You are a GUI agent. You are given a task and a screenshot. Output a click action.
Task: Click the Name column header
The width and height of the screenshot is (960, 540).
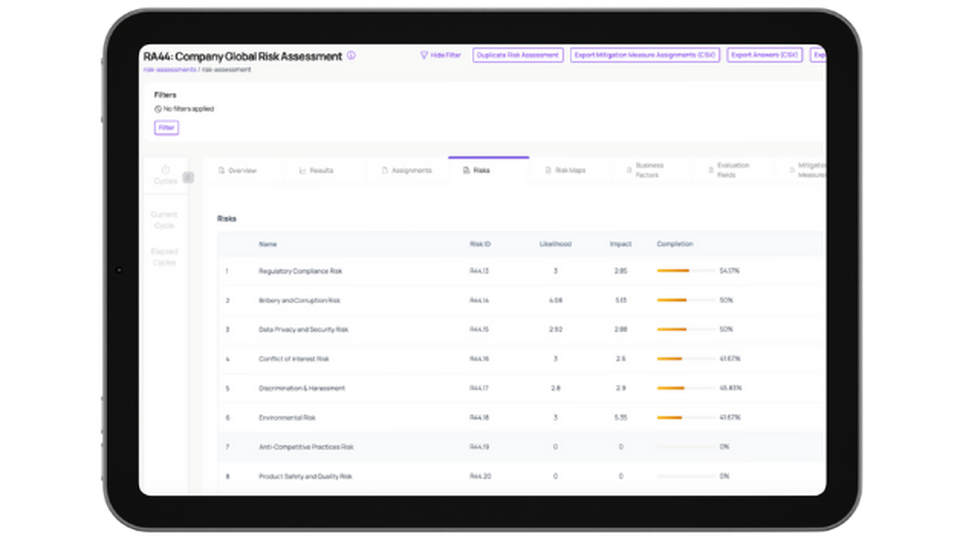[x=268, y=244]
